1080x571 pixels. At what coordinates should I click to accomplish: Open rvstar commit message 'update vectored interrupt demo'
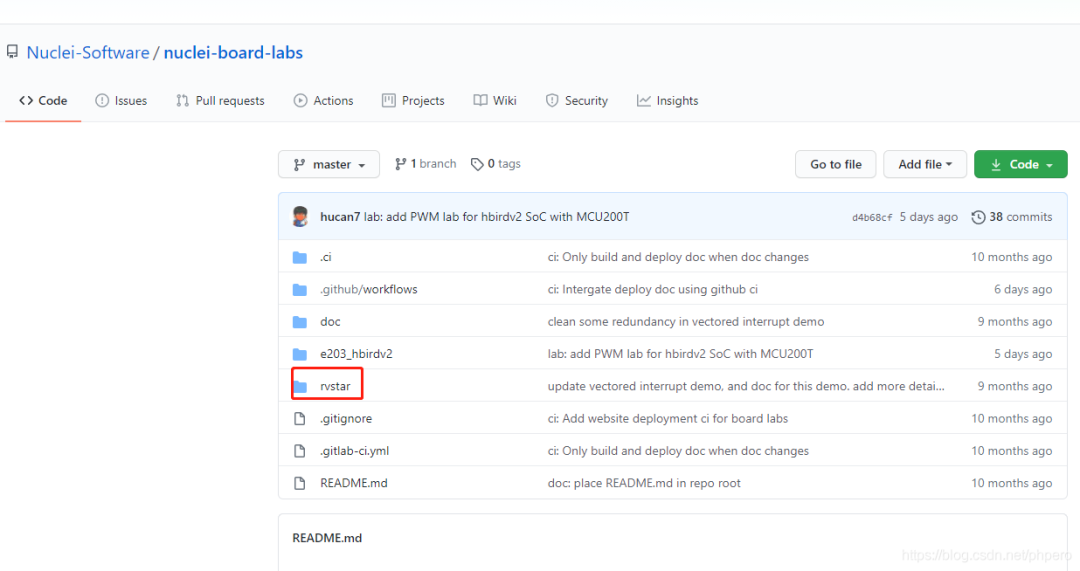tap(746, 386)
